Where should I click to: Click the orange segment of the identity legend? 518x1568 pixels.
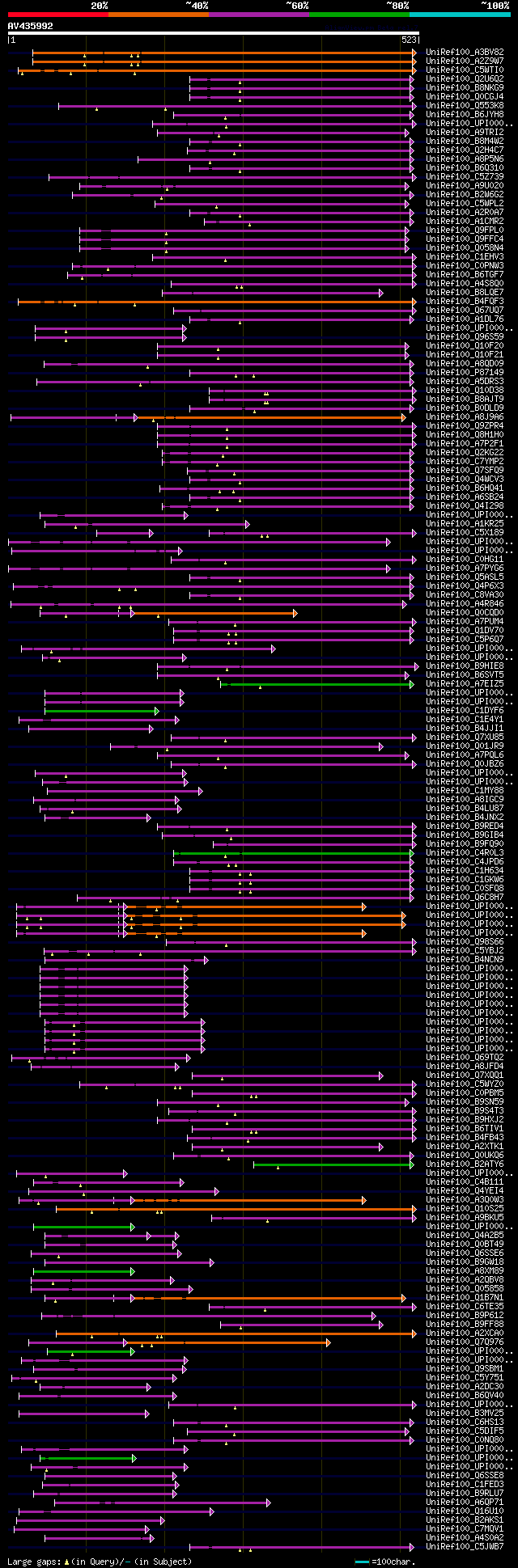(x=158, y=14)
